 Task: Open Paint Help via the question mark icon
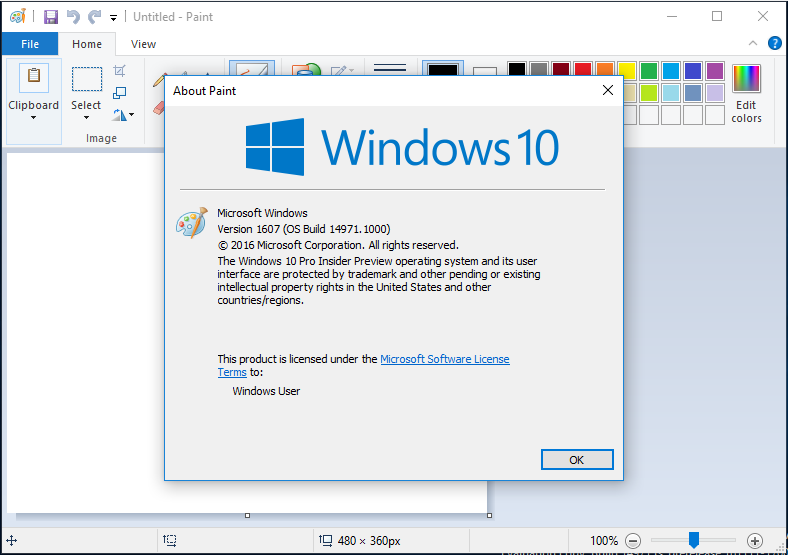774,43
